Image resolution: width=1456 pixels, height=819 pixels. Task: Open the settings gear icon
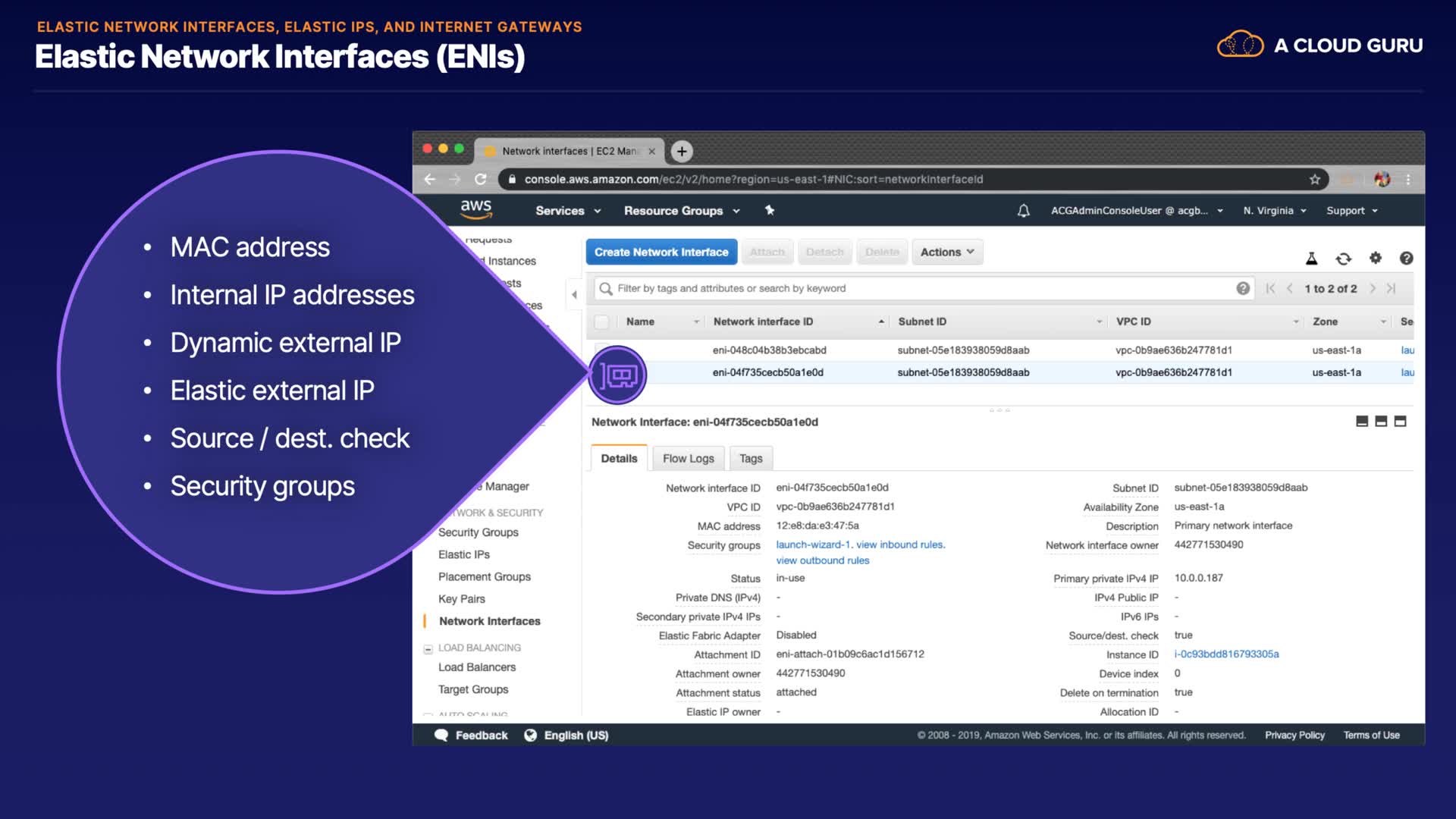pos(1375,258)
